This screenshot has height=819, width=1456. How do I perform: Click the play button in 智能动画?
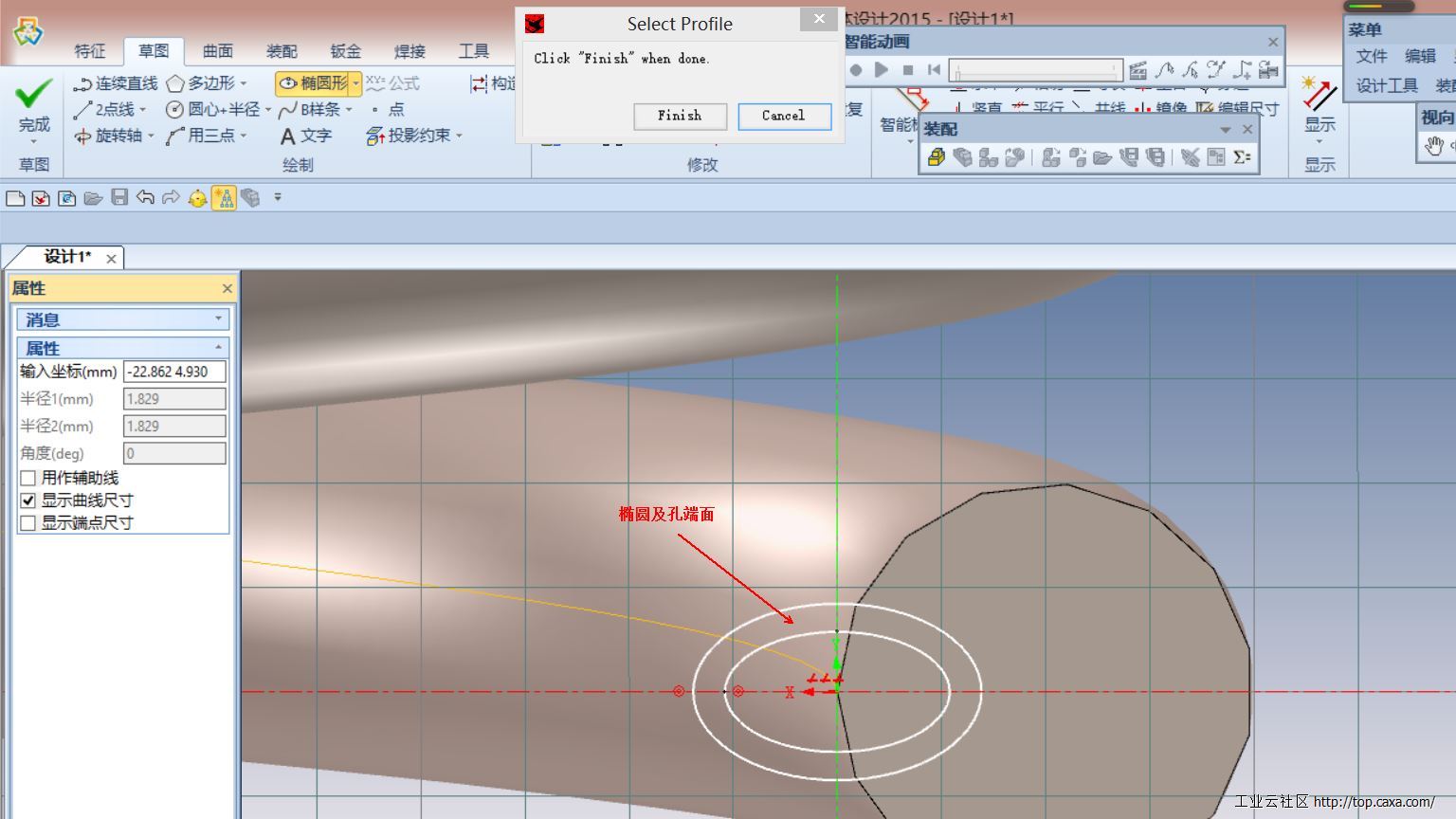[882, 69]
